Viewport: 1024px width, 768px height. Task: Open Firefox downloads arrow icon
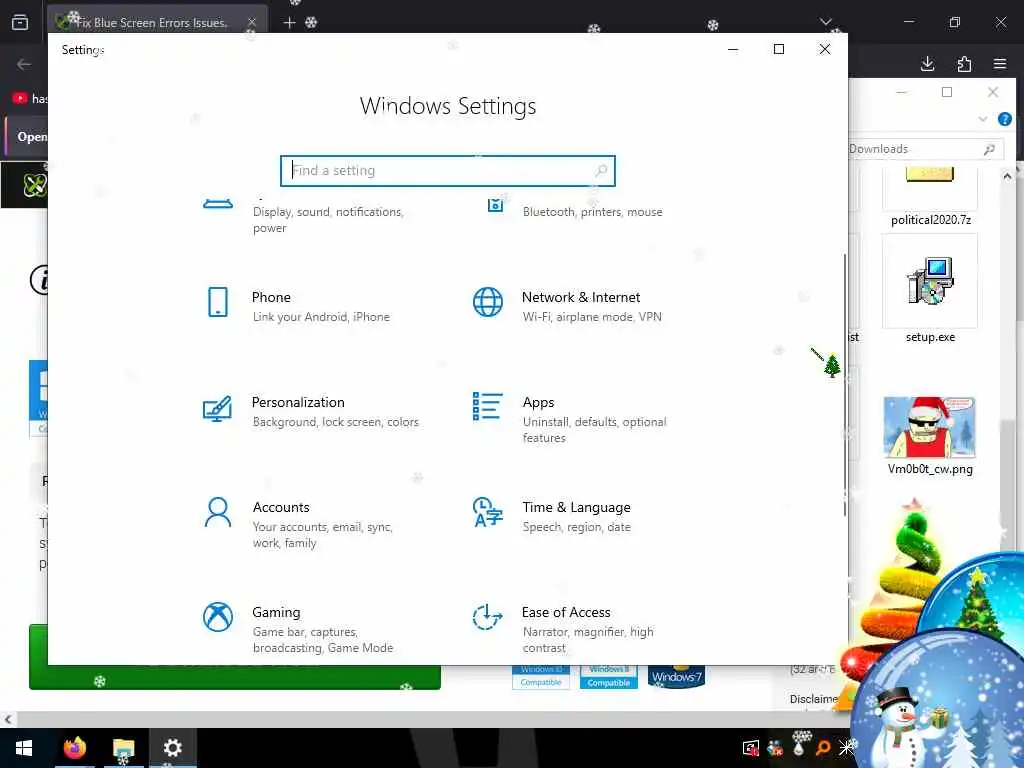click(x=927, y=64)
